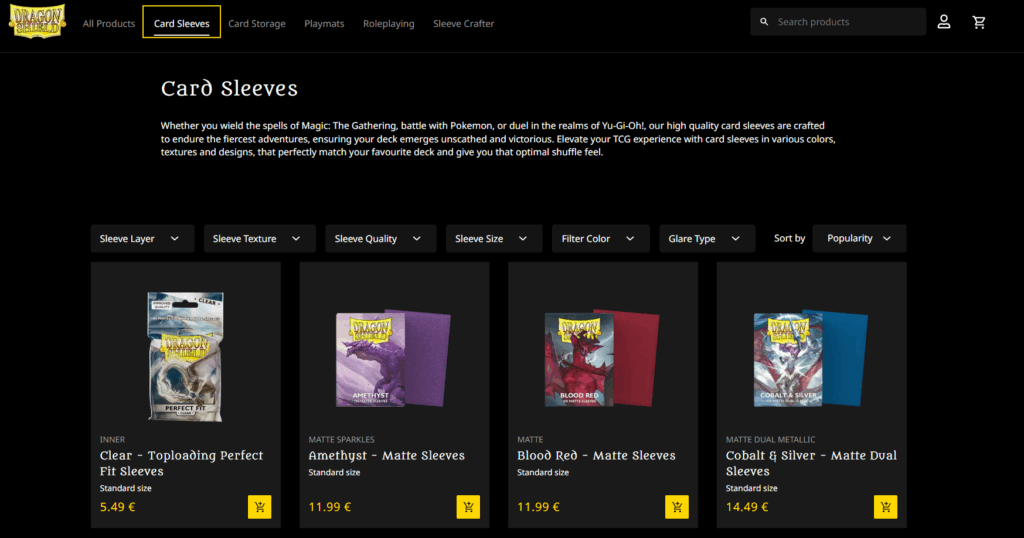Click the 5.49 € price
The width and height of the screenshot is (1024, 538).
click(x=118, y=507)
